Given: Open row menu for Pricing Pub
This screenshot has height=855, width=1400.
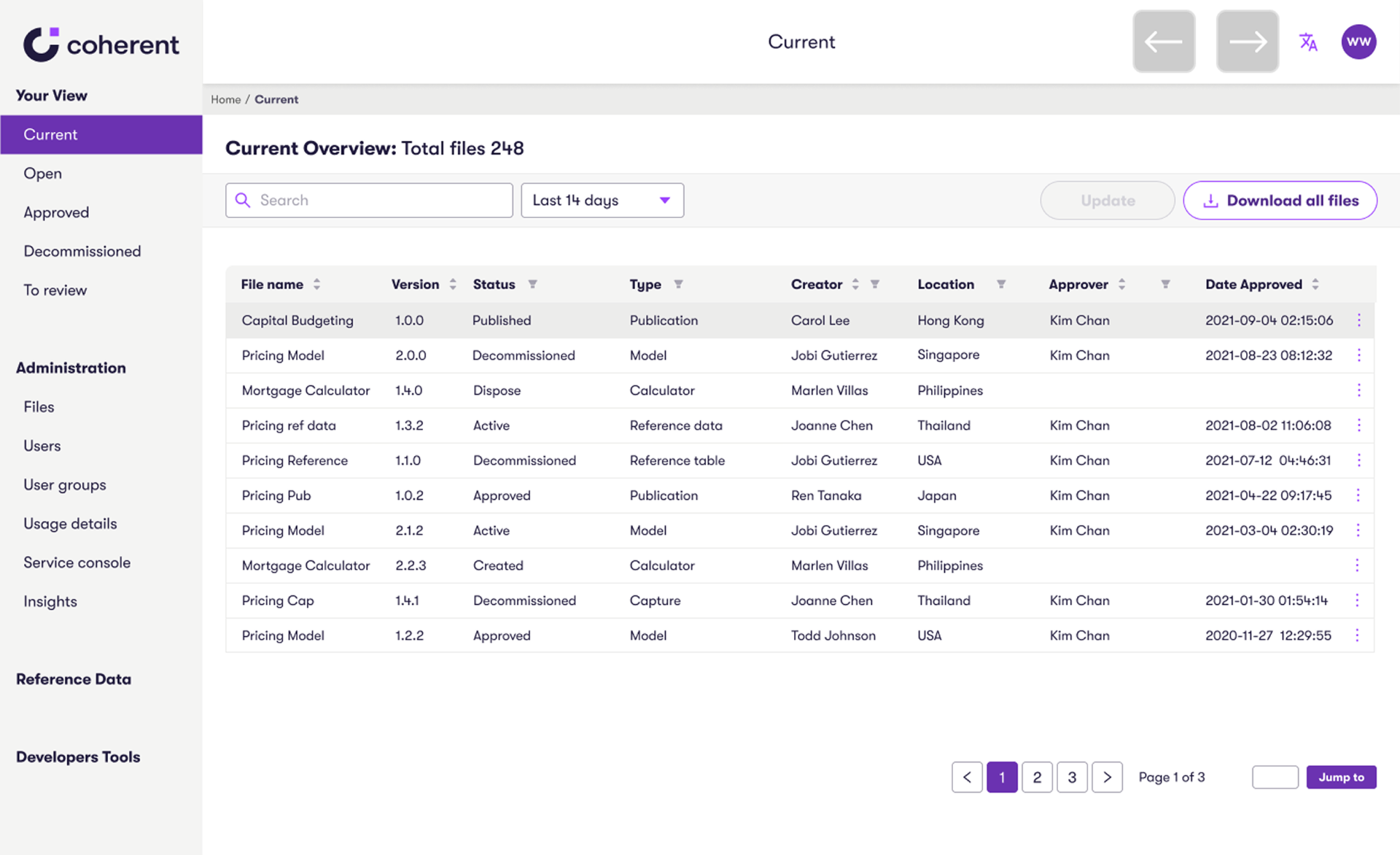Looking at the screenshot, I should click(x=1358, y=495).
